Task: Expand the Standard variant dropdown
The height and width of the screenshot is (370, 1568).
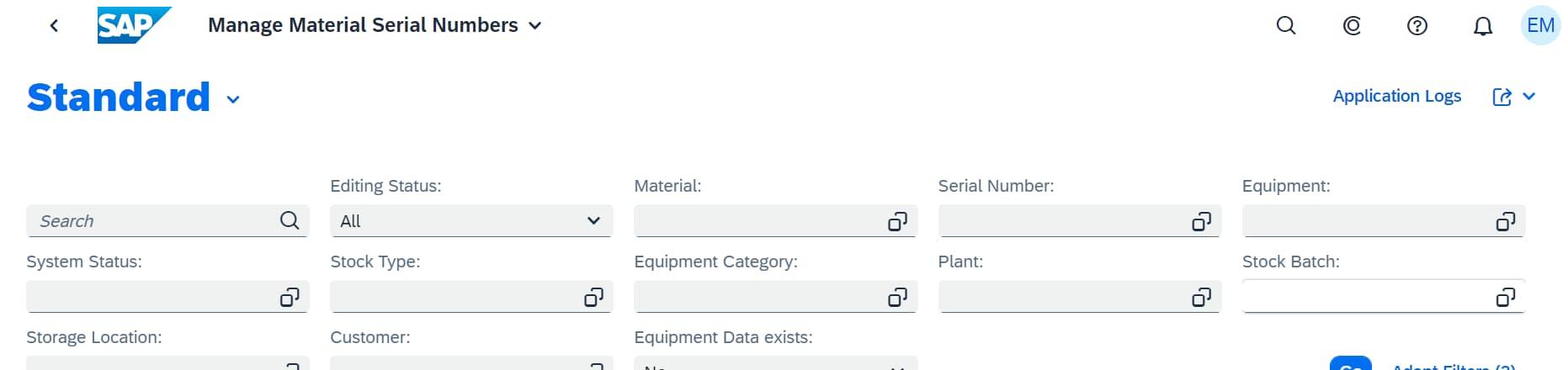Action: tap(233, 99)
